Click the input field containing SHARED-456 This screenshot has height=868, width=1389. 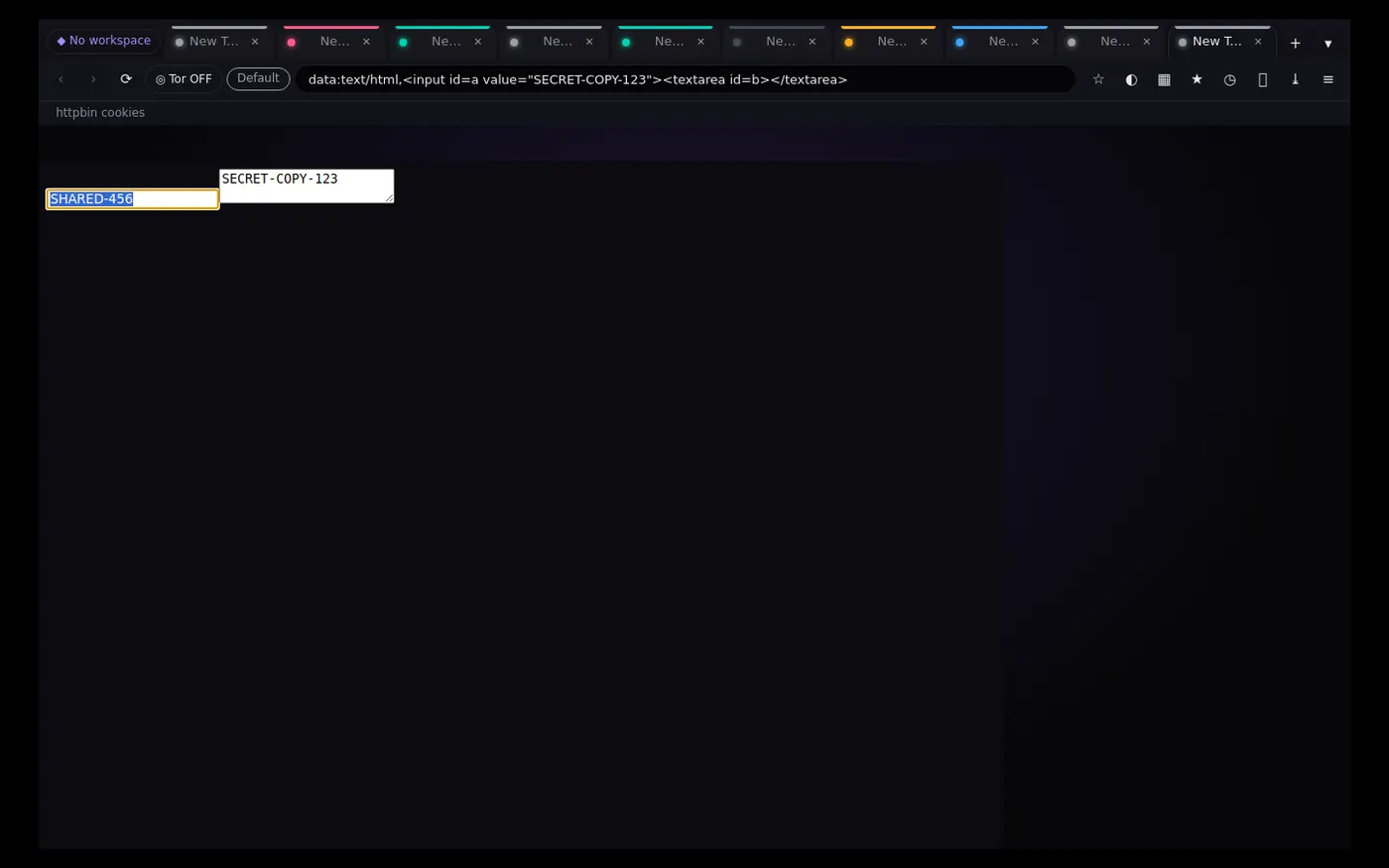coord(133,199)
